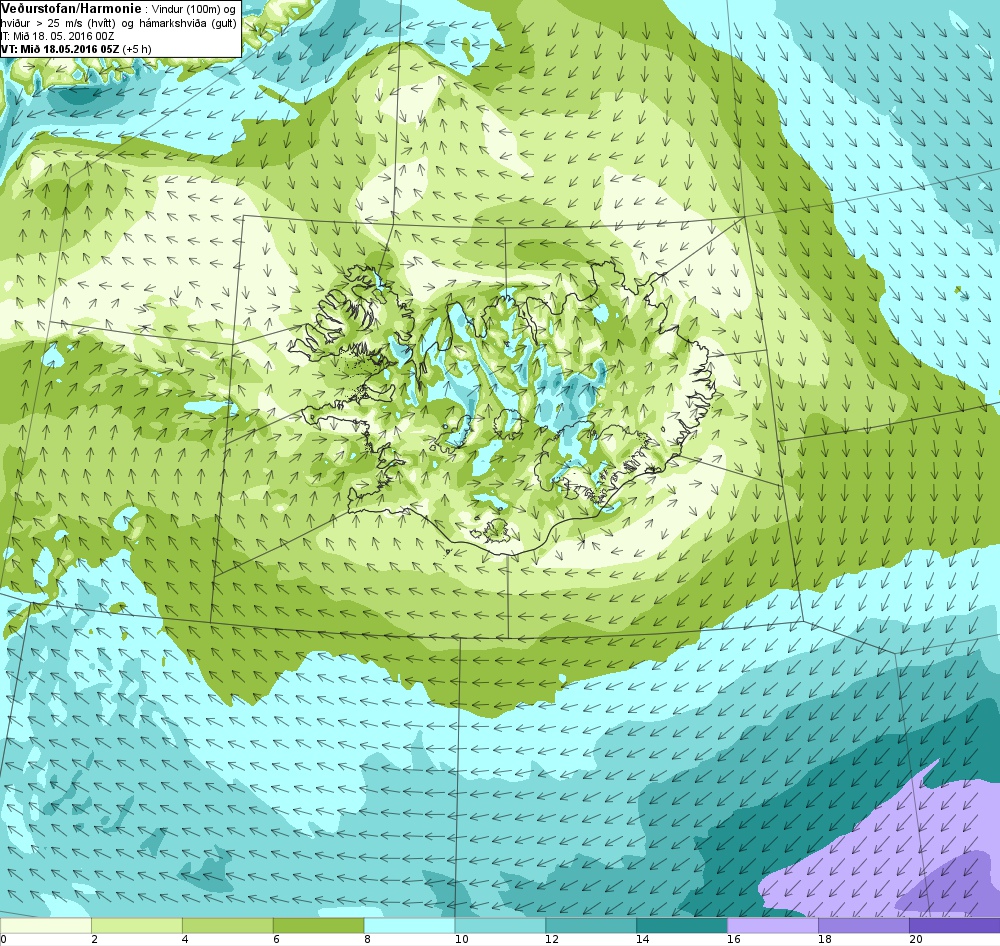Screen dimensions: 1000x946
Task: Click legend scale label '16'
Action: coord(734,939)
